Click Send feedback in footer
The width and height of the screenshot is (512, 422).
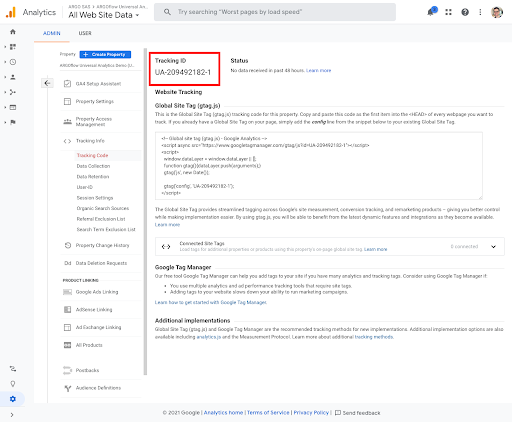[x=358, y=413]
